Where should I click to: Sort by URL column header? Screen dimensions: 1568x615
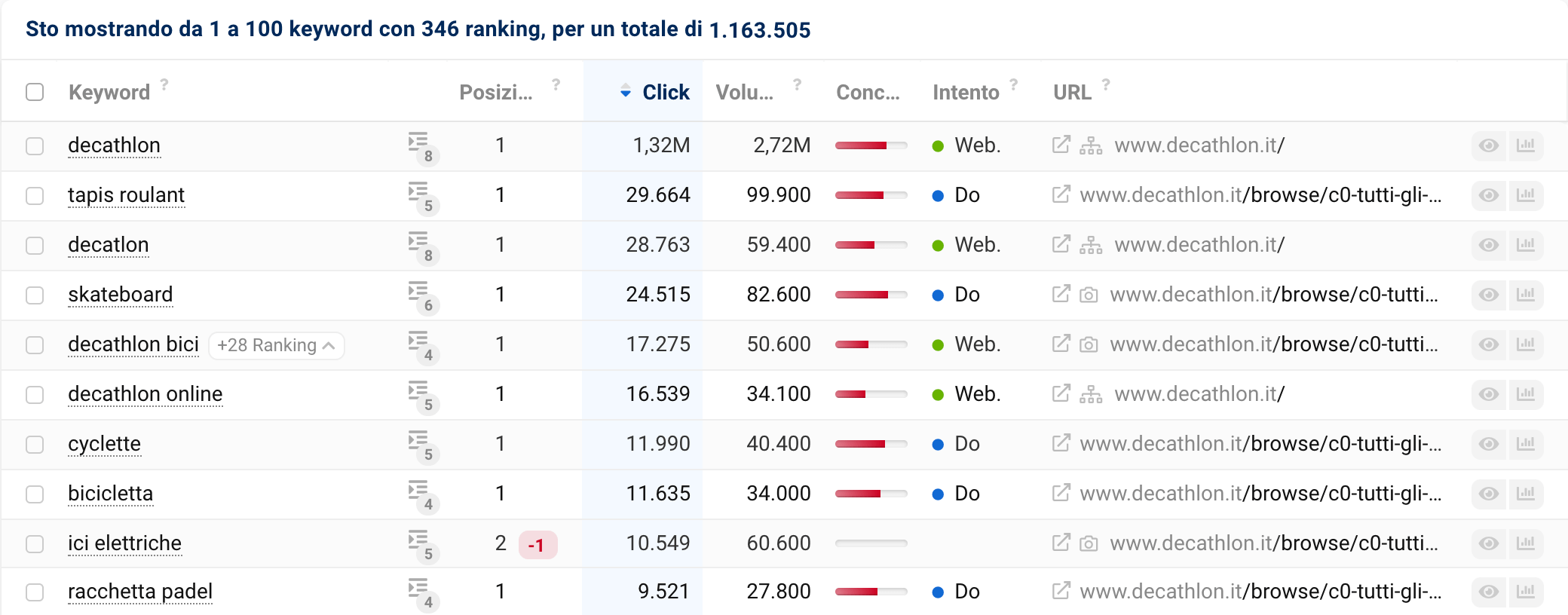point(1072,92)
